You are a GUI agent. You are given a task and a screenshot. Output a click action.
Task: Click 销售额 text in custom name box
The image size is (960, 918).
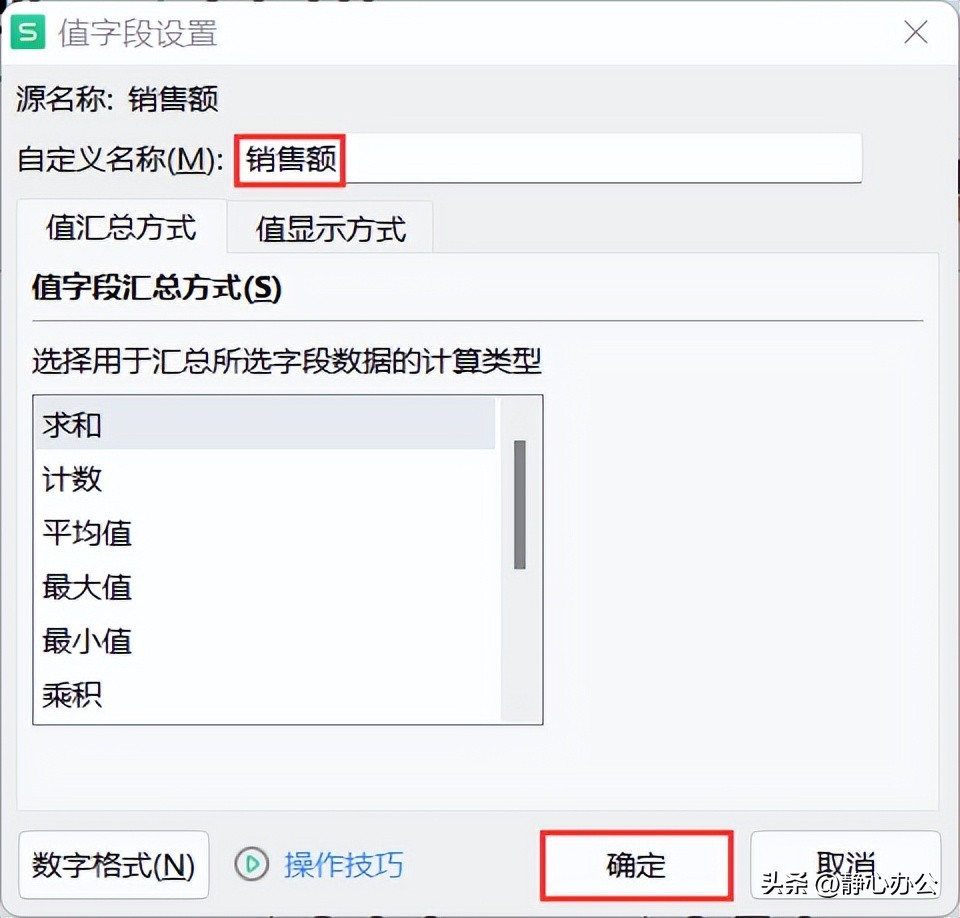[291, 160]
